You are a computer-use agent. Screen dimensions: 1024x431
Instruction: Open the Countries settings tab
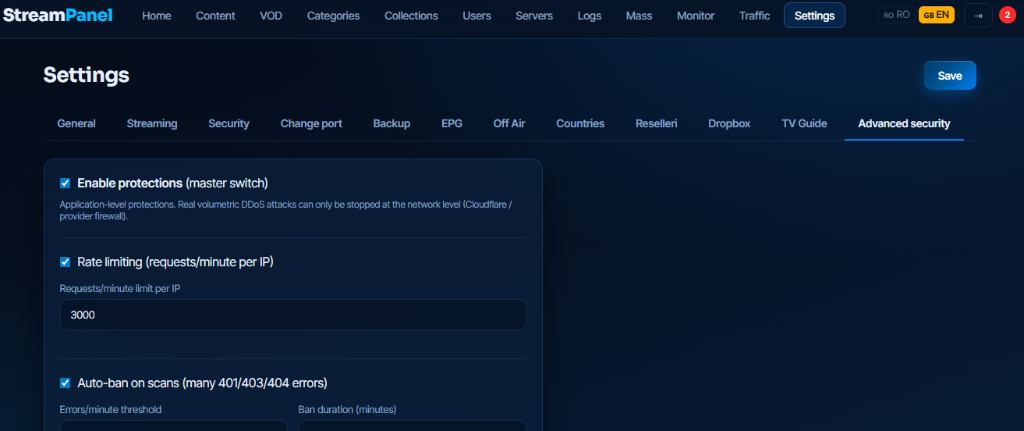click(x=580, y=123)
